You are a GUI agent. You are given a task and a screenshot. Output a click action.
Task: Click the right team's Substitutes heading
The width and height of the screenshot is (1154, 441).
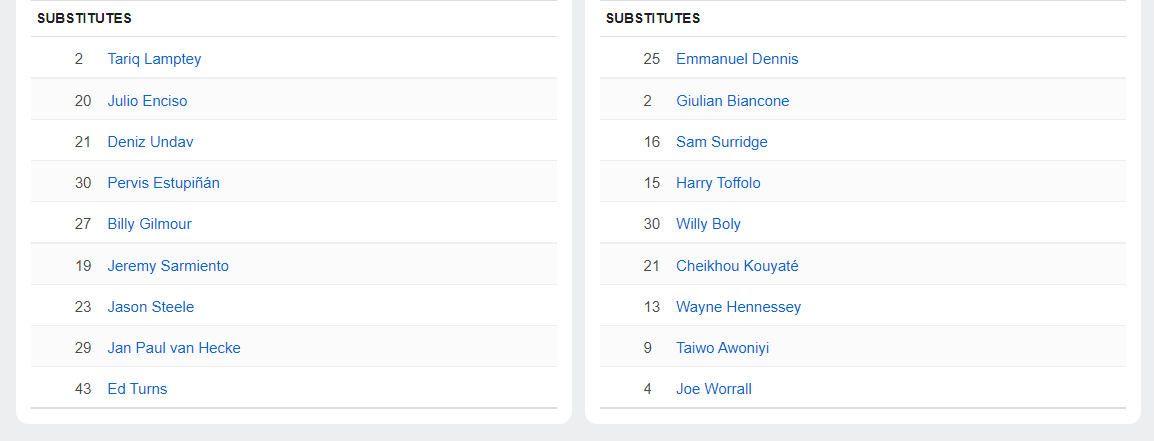pos(653,18)
